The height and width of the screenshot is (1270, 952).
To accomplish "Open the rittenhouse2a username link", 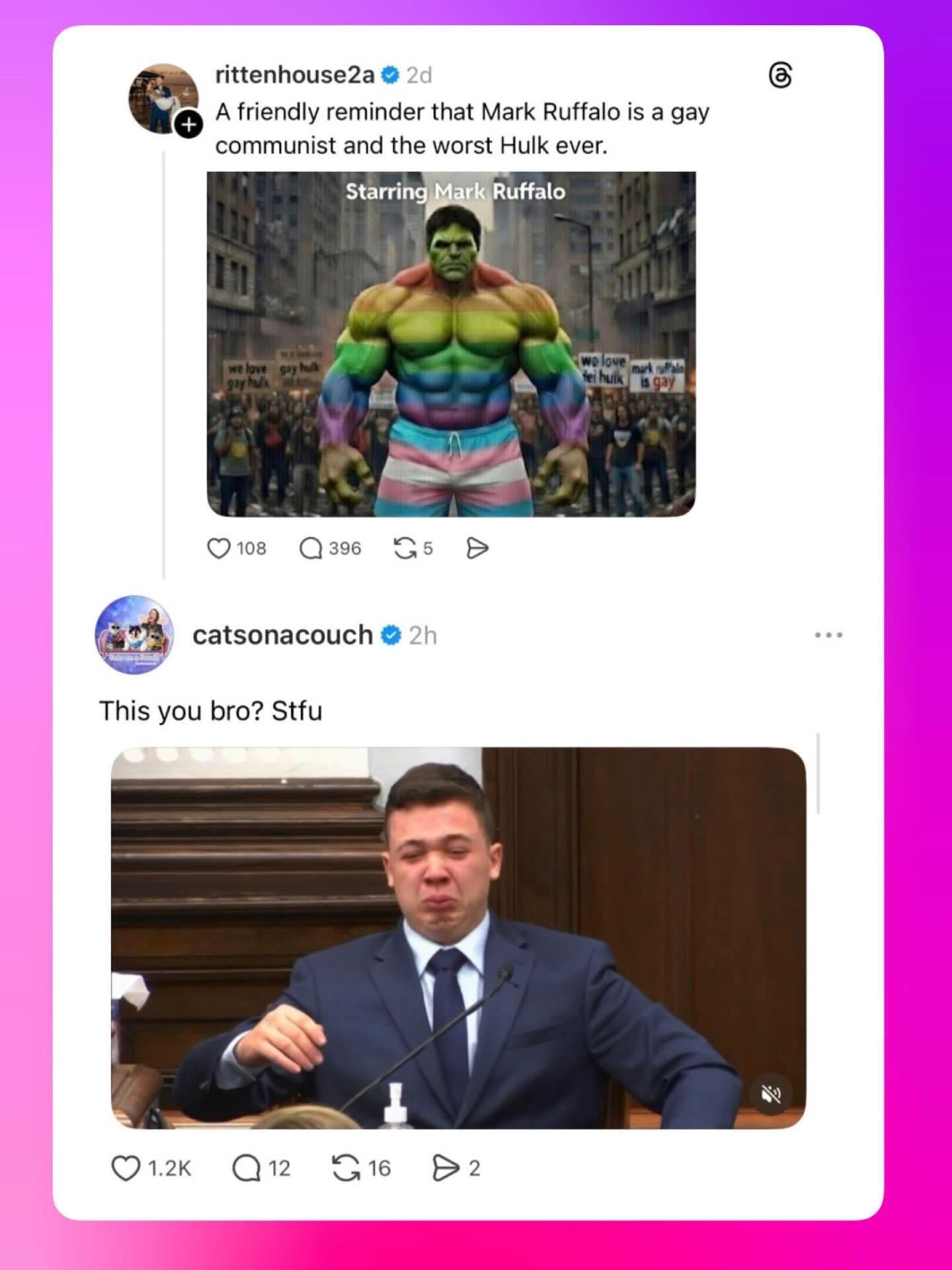I will pos(295,75).
